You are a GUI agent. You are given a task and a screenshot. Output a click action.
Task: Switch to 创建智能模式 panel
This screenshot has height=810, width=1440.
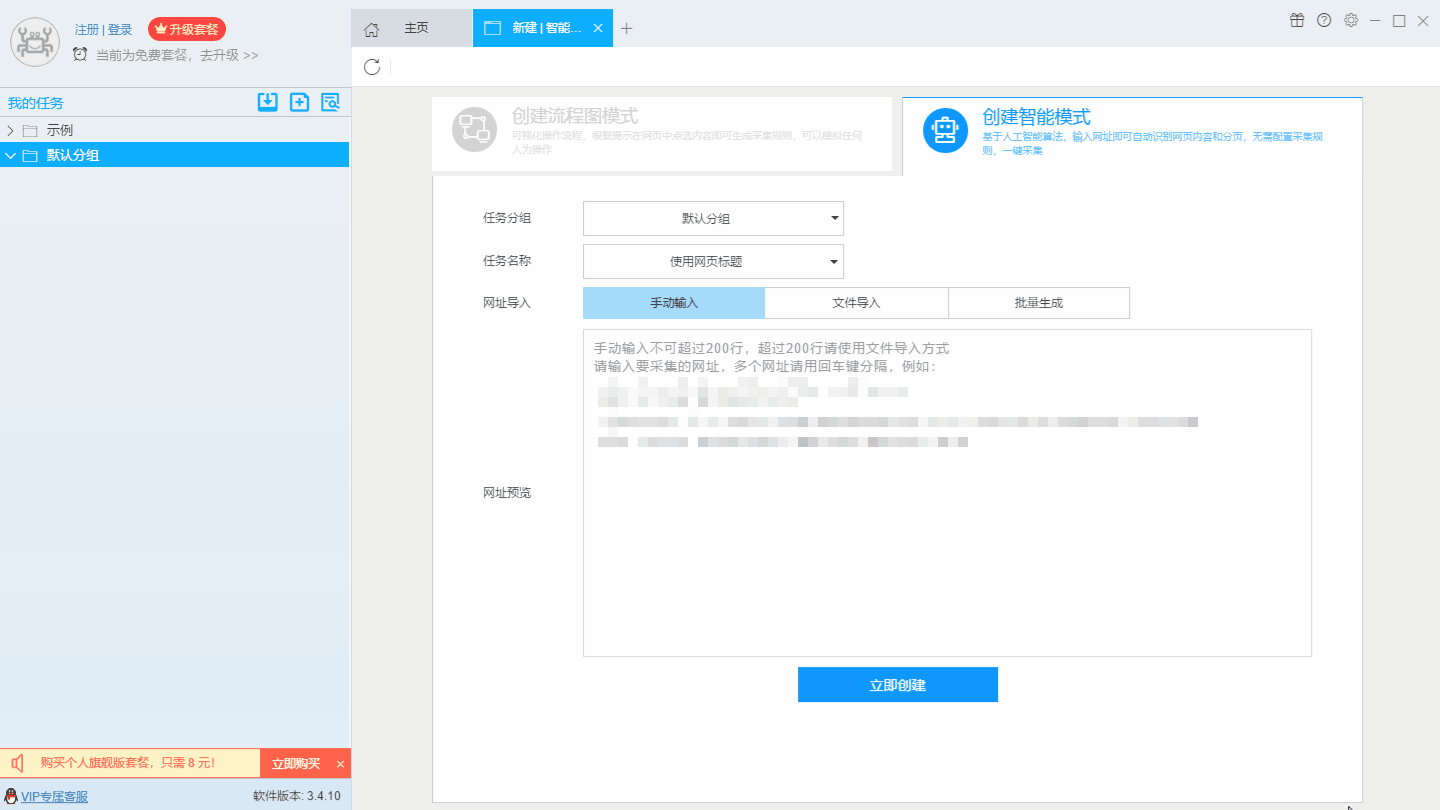click(x=1132, y=136)
